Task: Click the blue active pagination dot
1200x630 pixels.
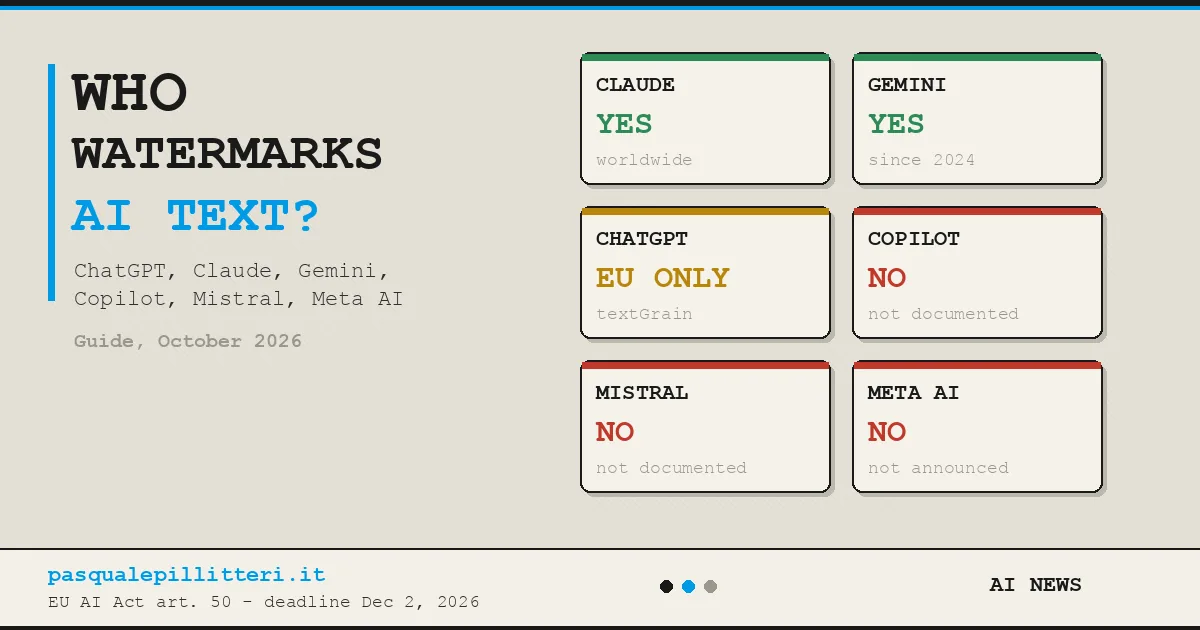Action: coord(688,587)
